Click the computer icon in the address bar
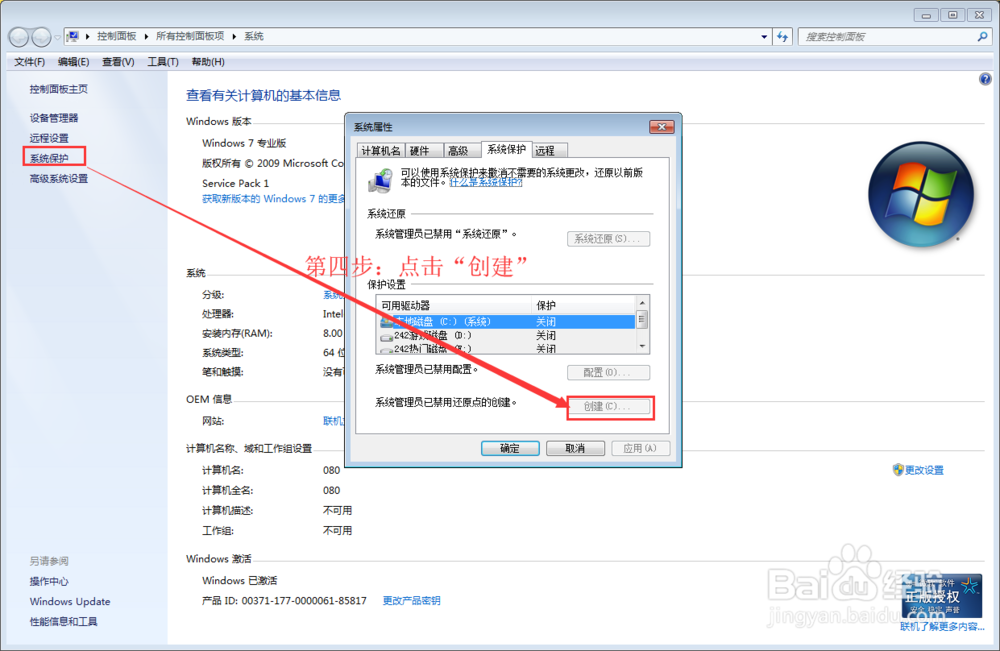 pyautogui.click(x=72, y=36)
